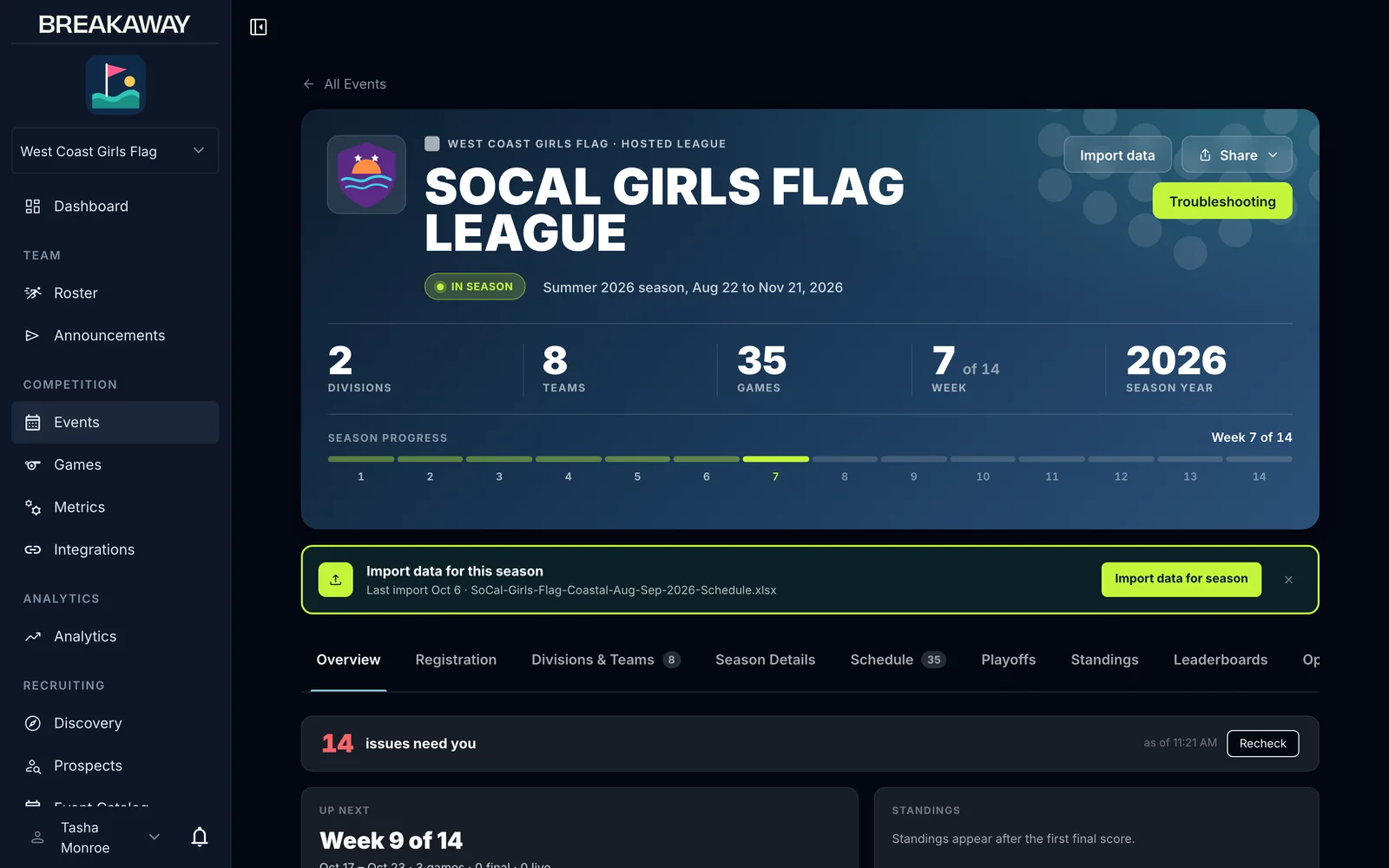This screenshot has width=1389, height=868.
Task: Click the 14 issues need you text
Action: [398, 744]
